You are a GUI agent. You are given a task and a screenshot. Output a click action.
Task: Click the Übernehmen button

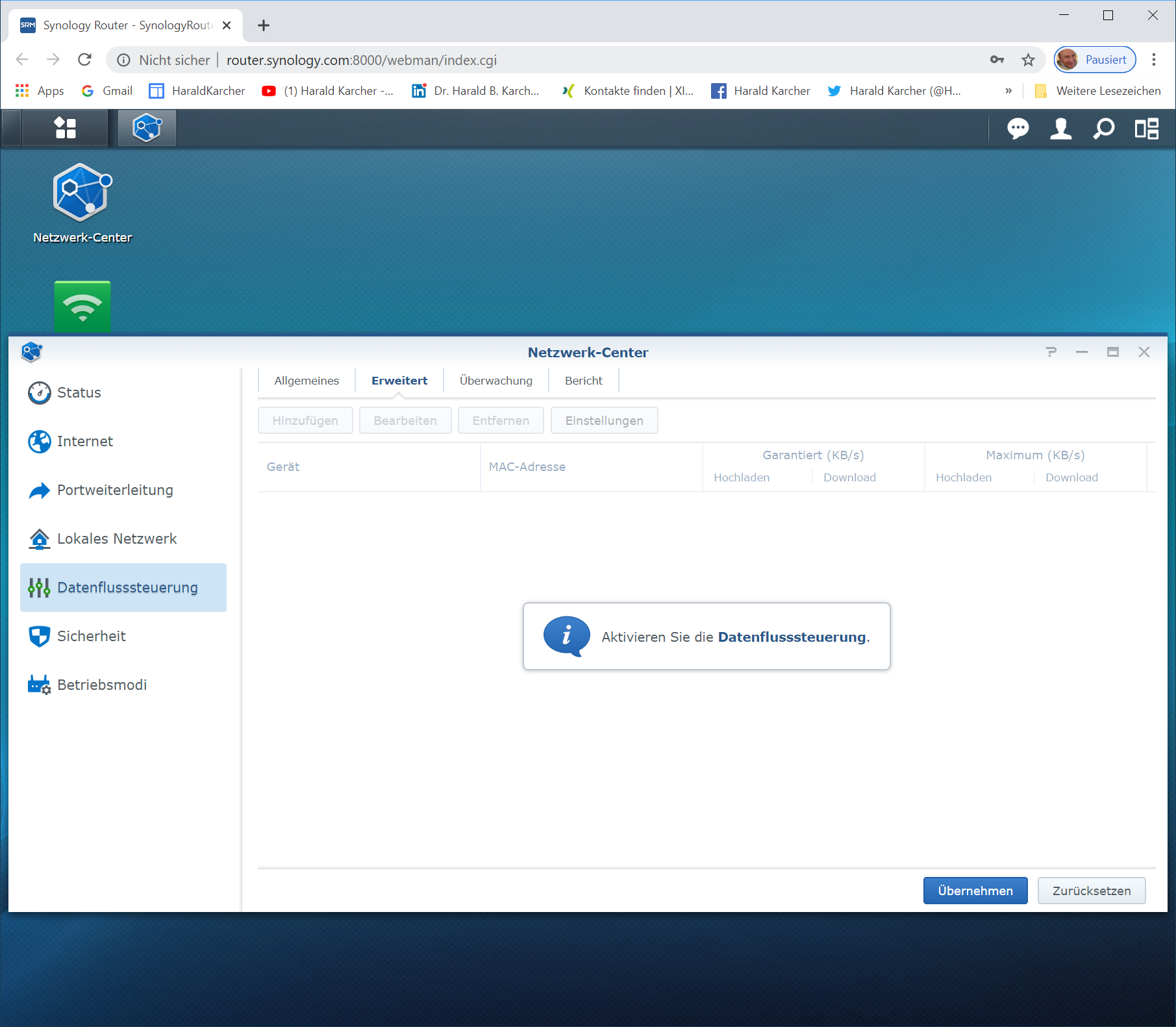(975, 891)
